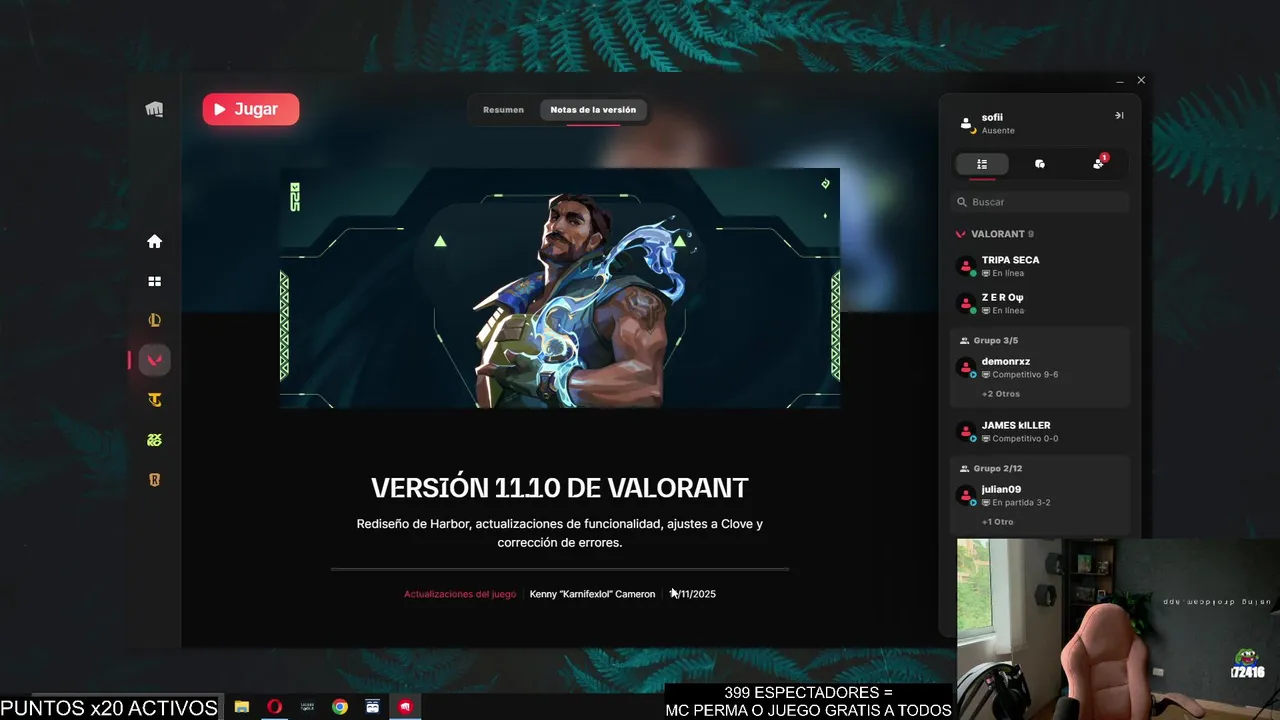Screen dimensions: 1280x720
Task: Open the 2XKO sidebar icon
Action: [154, 440]
